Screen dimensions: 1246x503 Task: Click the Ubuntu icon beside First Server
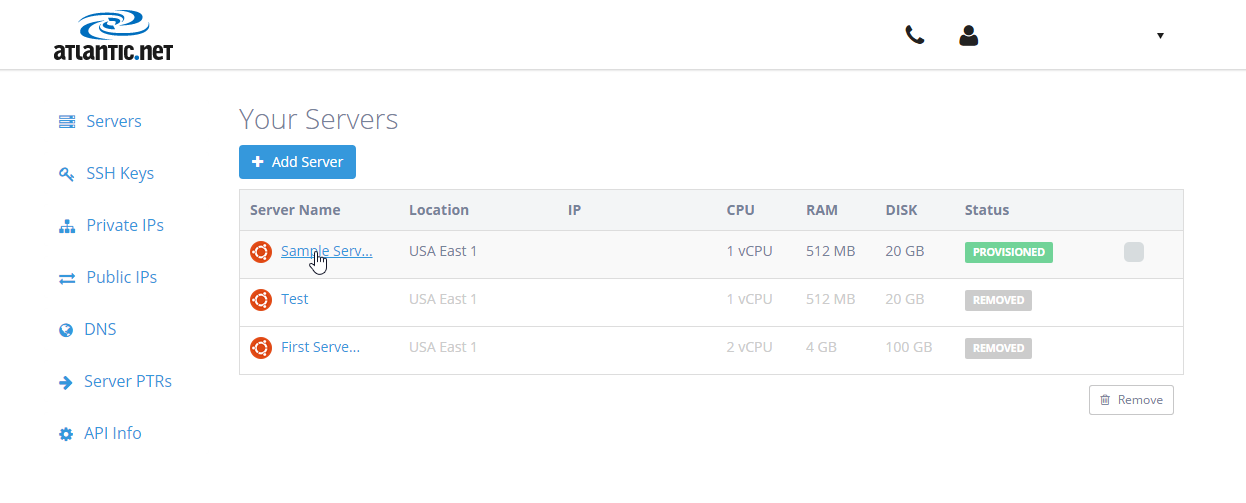click(x=261, y=347)
